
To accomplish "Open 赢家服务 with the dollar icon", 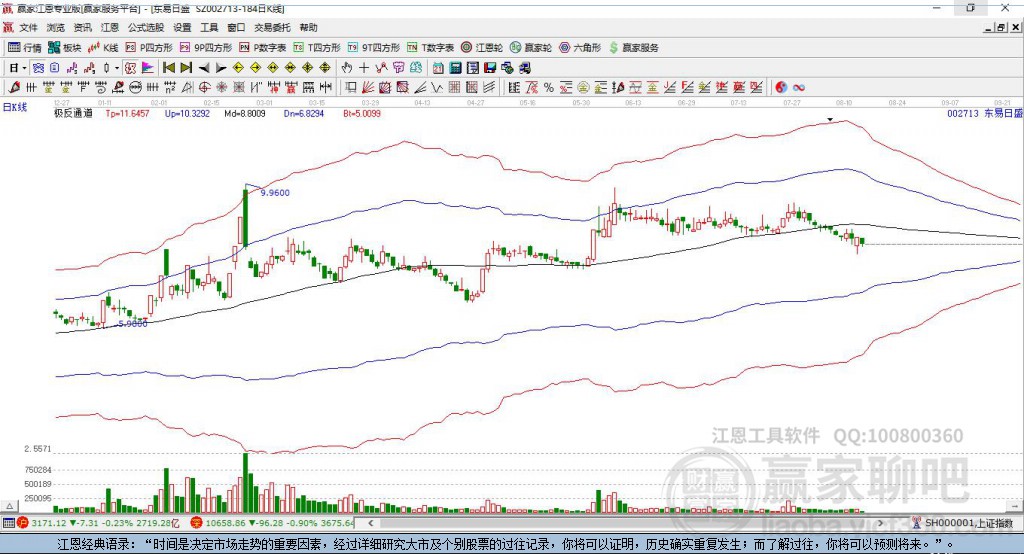I will [633, 48].
